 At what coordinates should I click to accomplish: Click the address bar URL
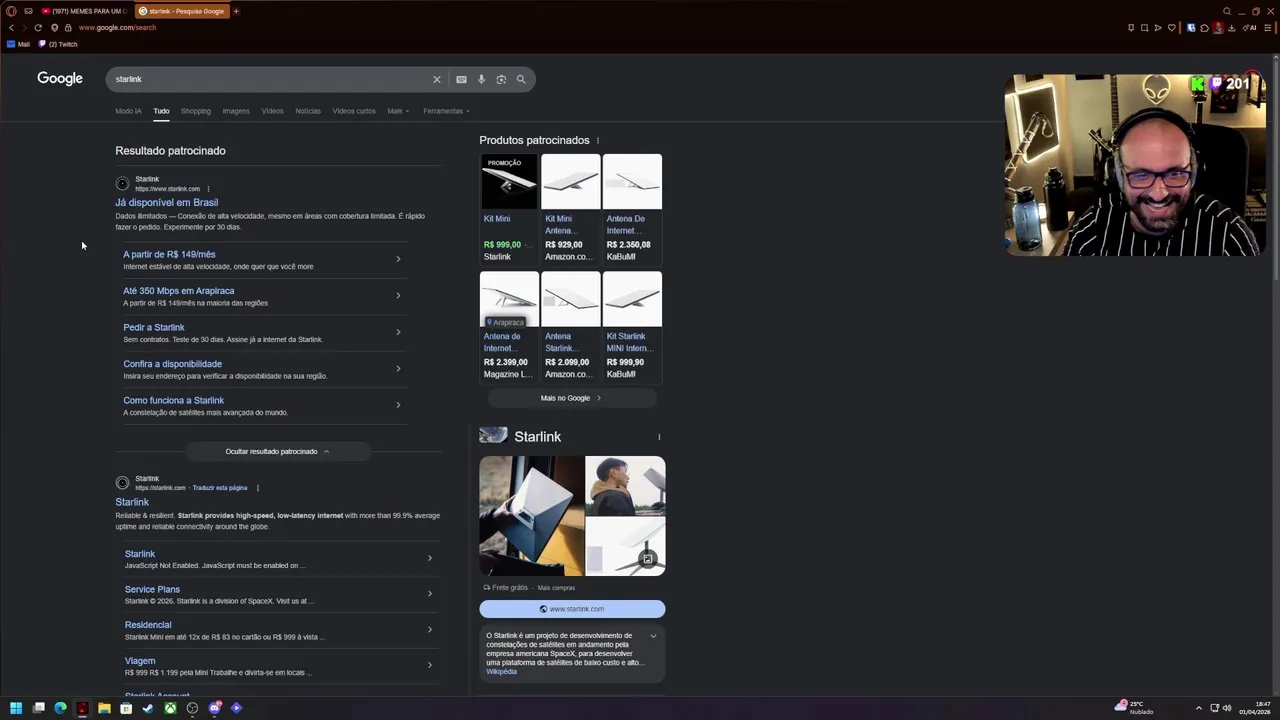(118, 28)
